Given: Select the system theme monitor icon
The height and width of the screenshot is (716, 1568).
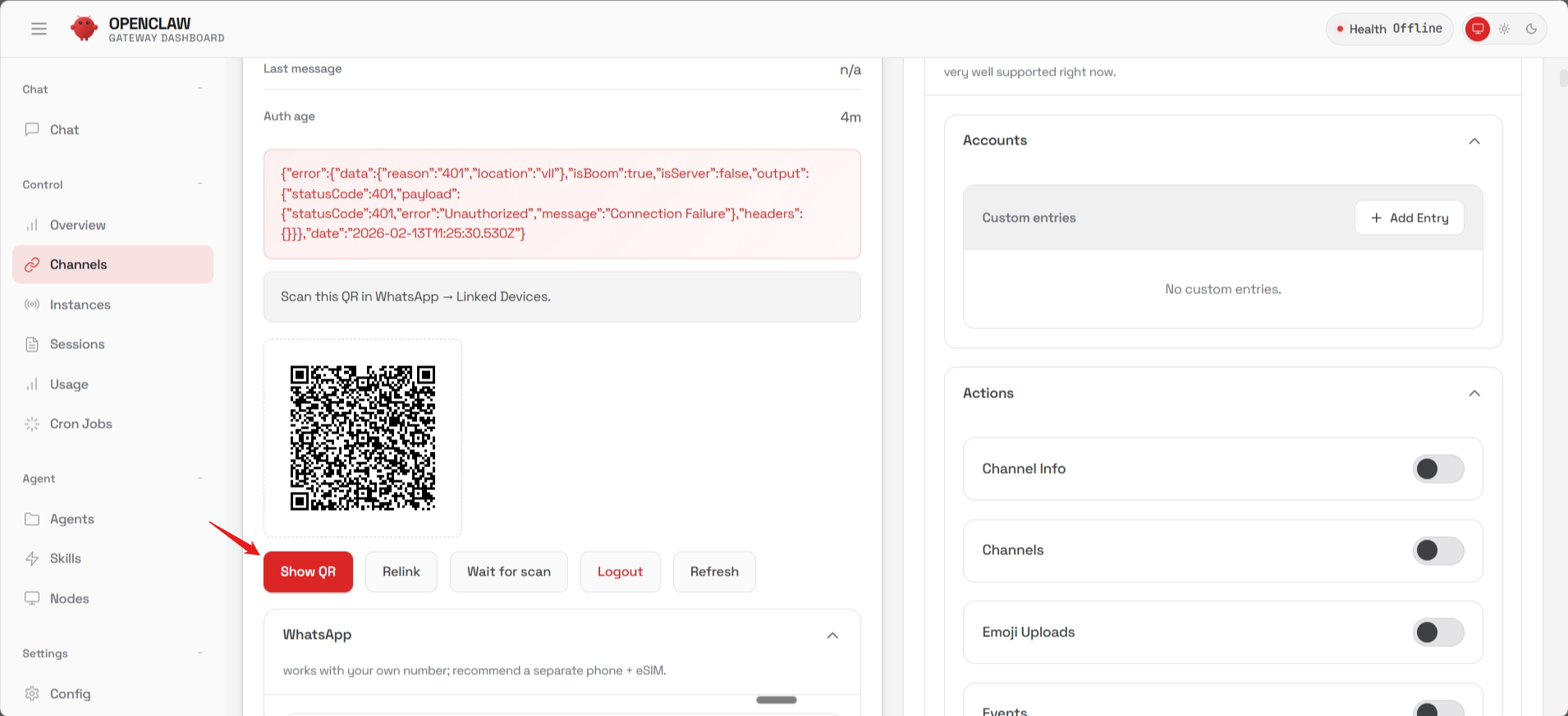Looking at the screenshot, I should pyautogui.click(x=1478, y=29).
